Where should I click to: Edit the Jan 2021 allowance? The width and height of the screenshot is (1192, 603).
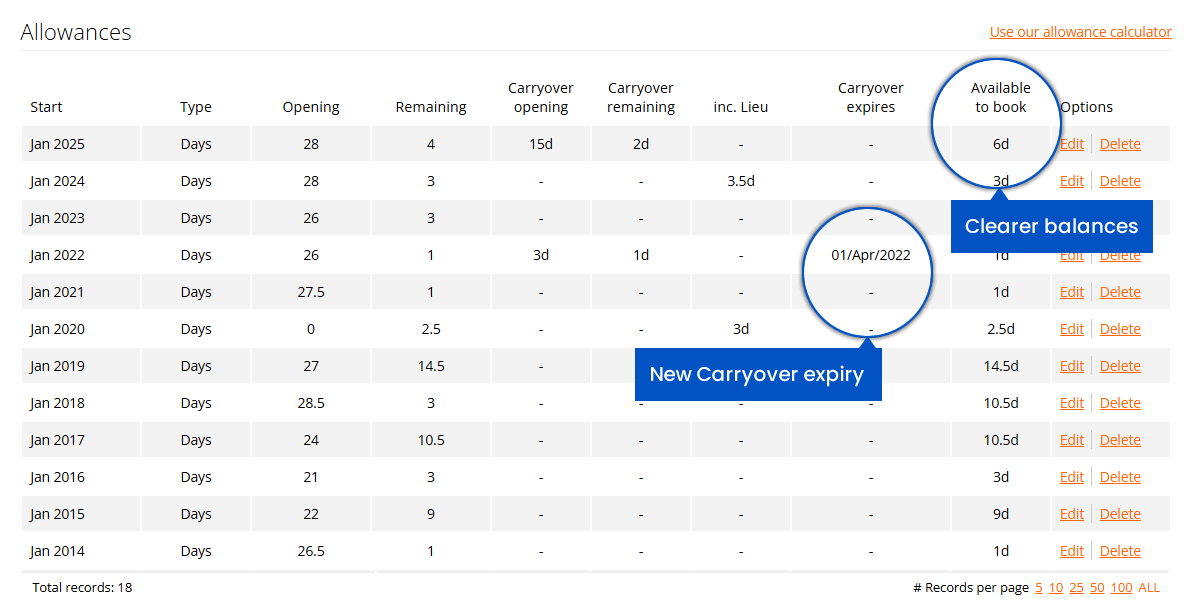click(x=1071, y=291)
